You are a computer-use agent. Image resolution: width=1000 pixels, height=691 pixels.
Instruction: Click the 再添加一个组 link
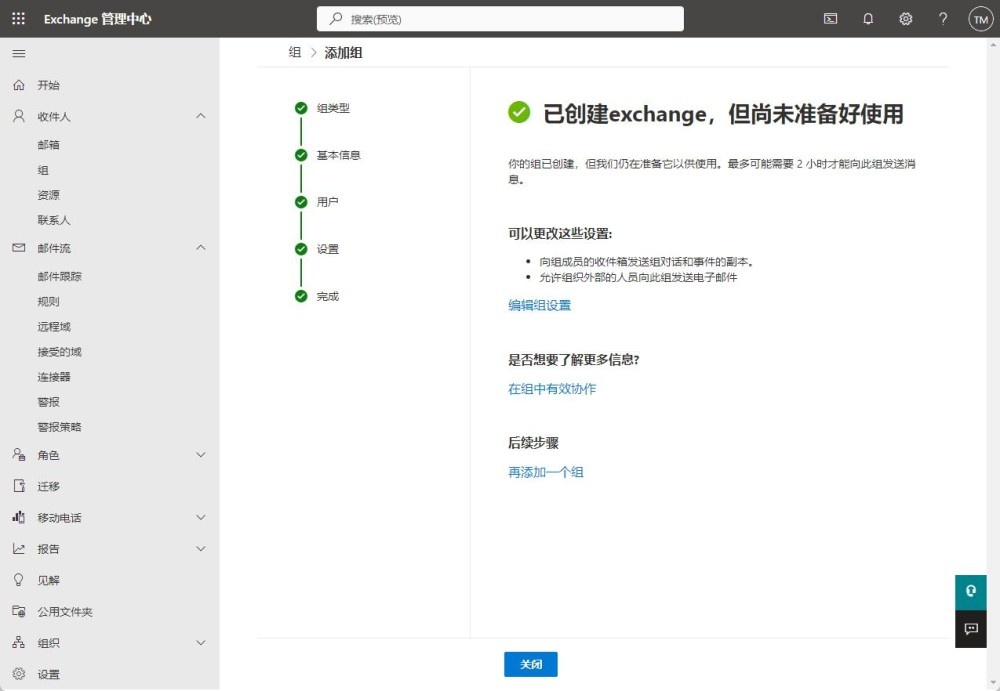pyautogui.click(x=545, y=472)
